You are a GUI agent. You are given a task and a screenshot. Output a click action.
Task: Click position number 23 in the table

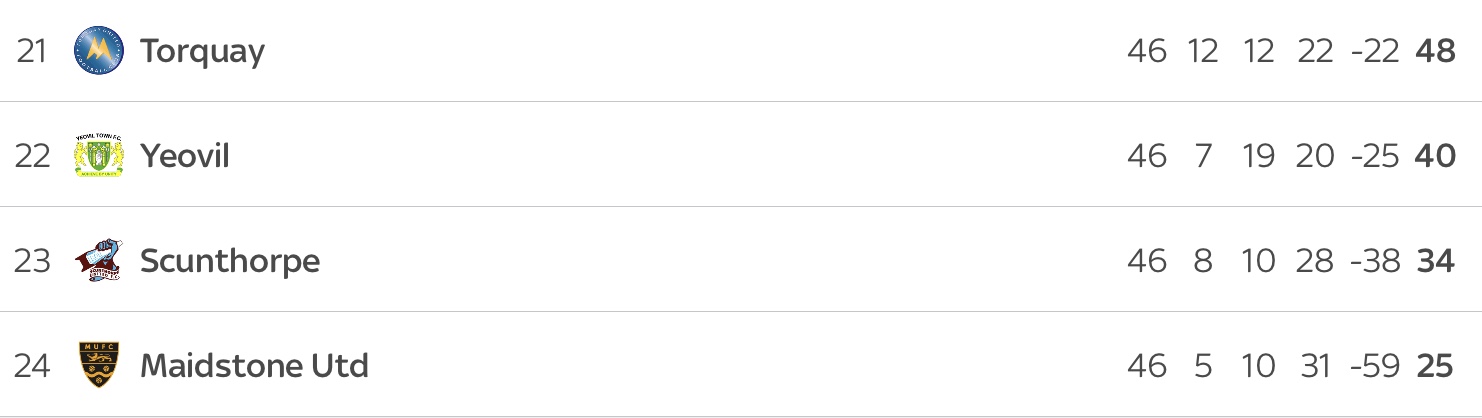click(x=32, y=261)
